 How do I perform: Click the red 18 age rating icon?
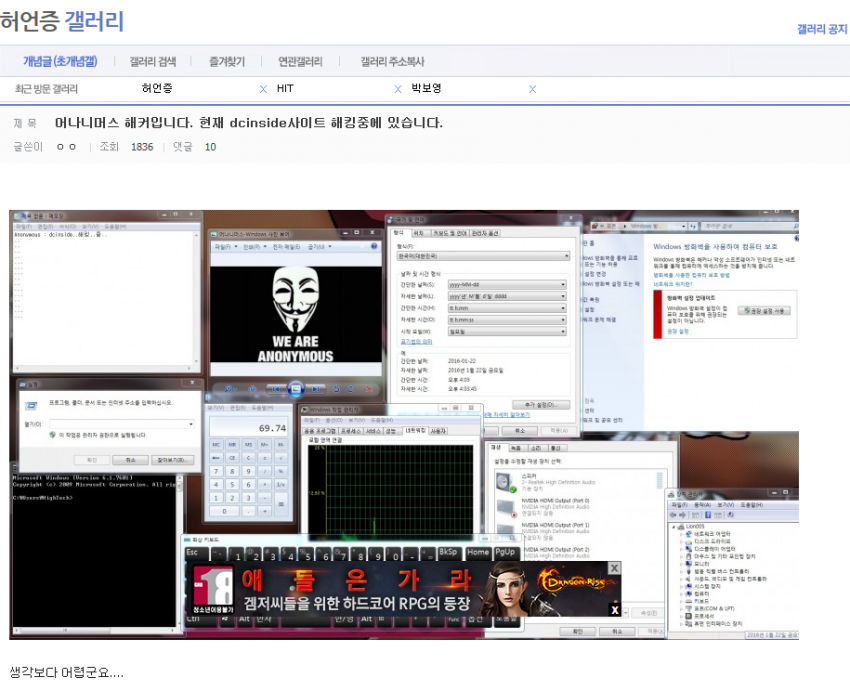[213, 587]
